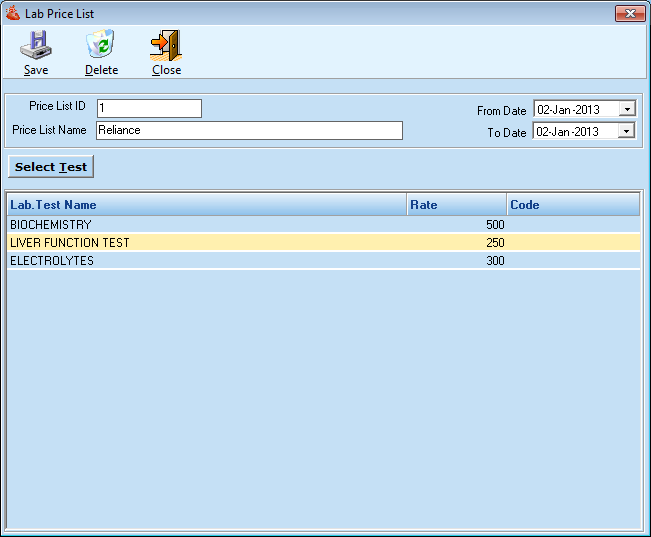Click the Code column header
Viewport: 651px width, 537px height.
point(573,205)
